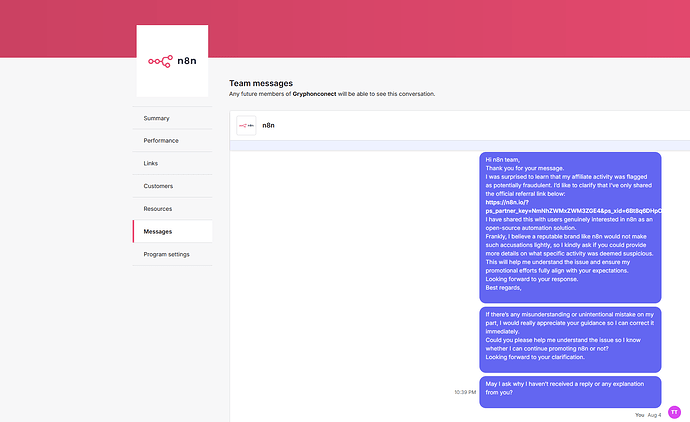The width and height of the screenshot is (690, 422).
Task: Select the Messages menu item
Action: 172,231
